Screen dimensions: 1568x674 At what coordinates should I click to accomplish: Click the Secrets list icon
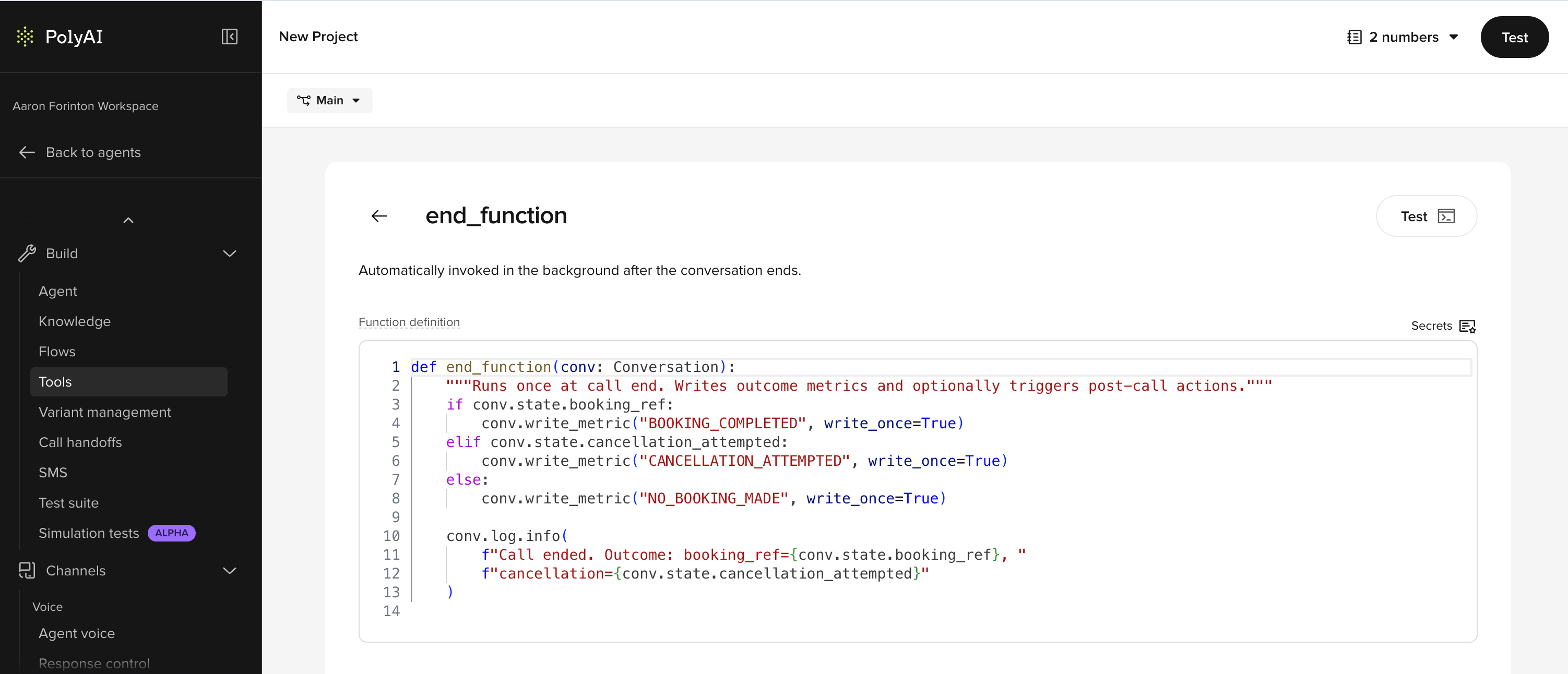click(1467, 326)
